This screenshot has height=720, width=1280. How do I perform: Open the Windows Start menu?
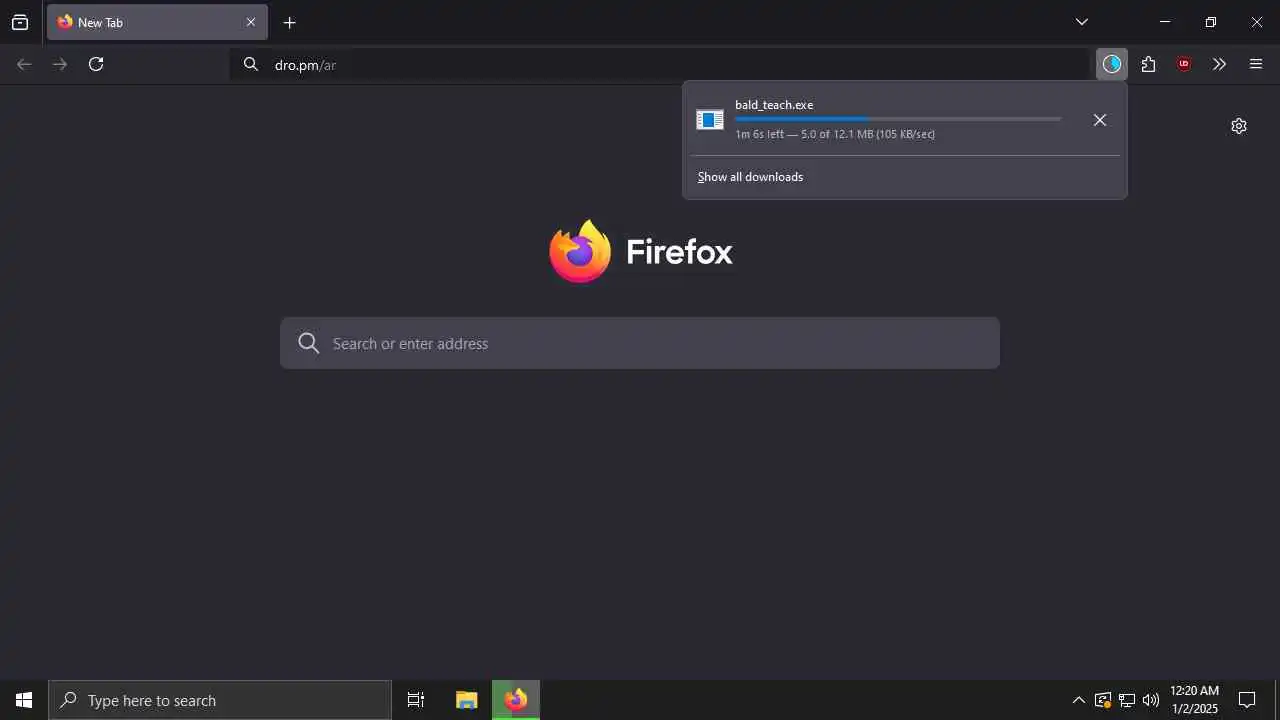(24, 700)
